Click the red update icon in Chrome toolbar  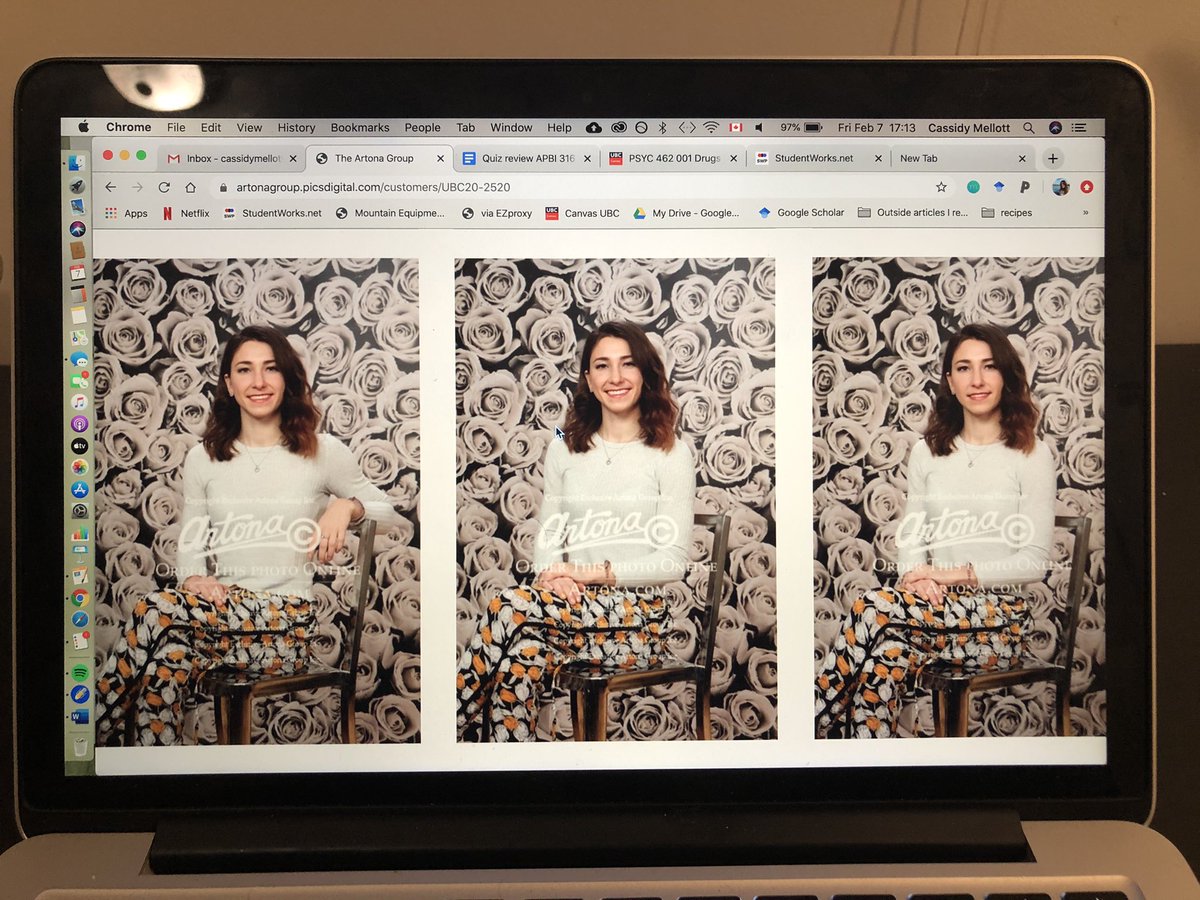1087,187
